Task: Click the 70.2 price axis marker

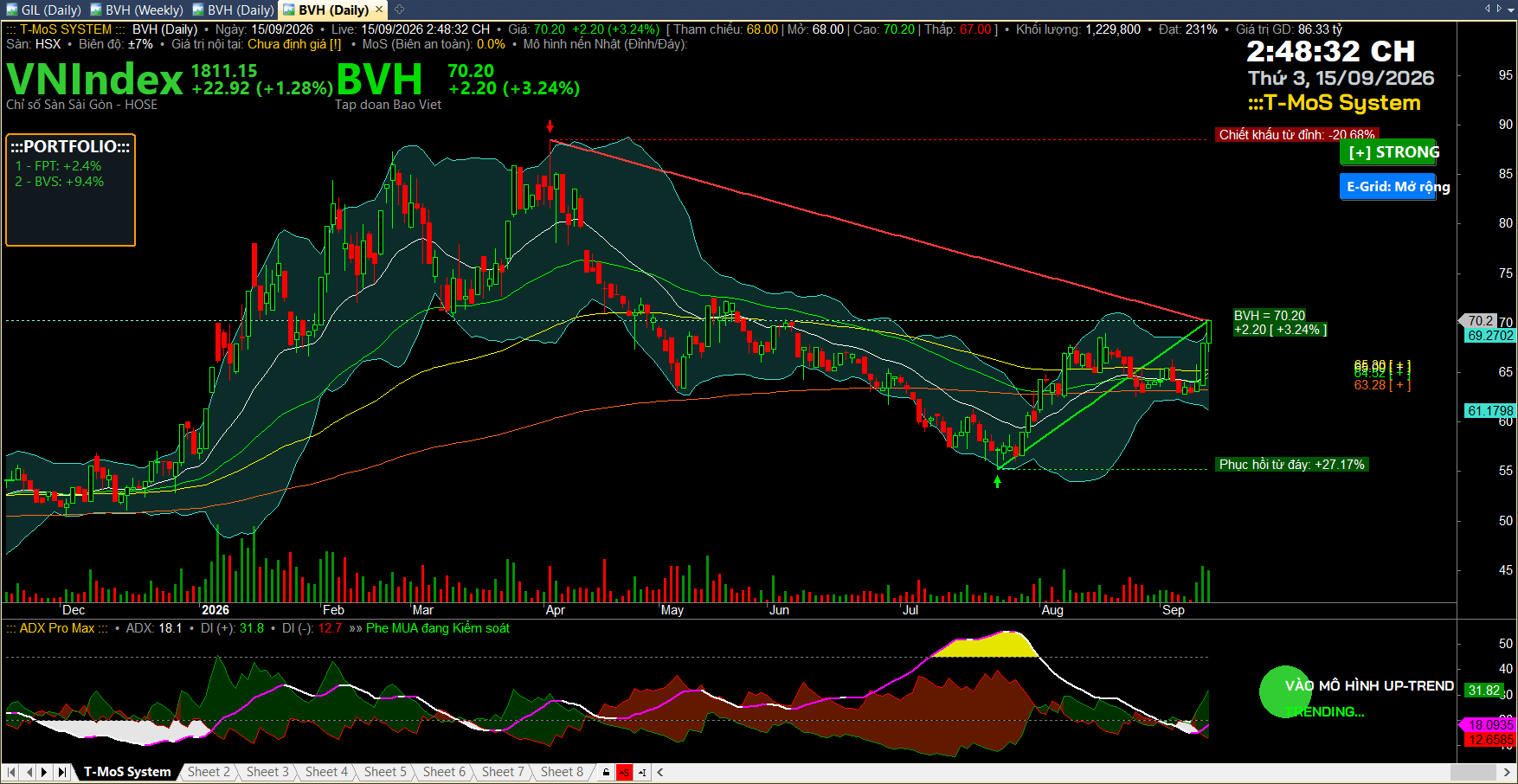Action: (x=1479, y=321)
